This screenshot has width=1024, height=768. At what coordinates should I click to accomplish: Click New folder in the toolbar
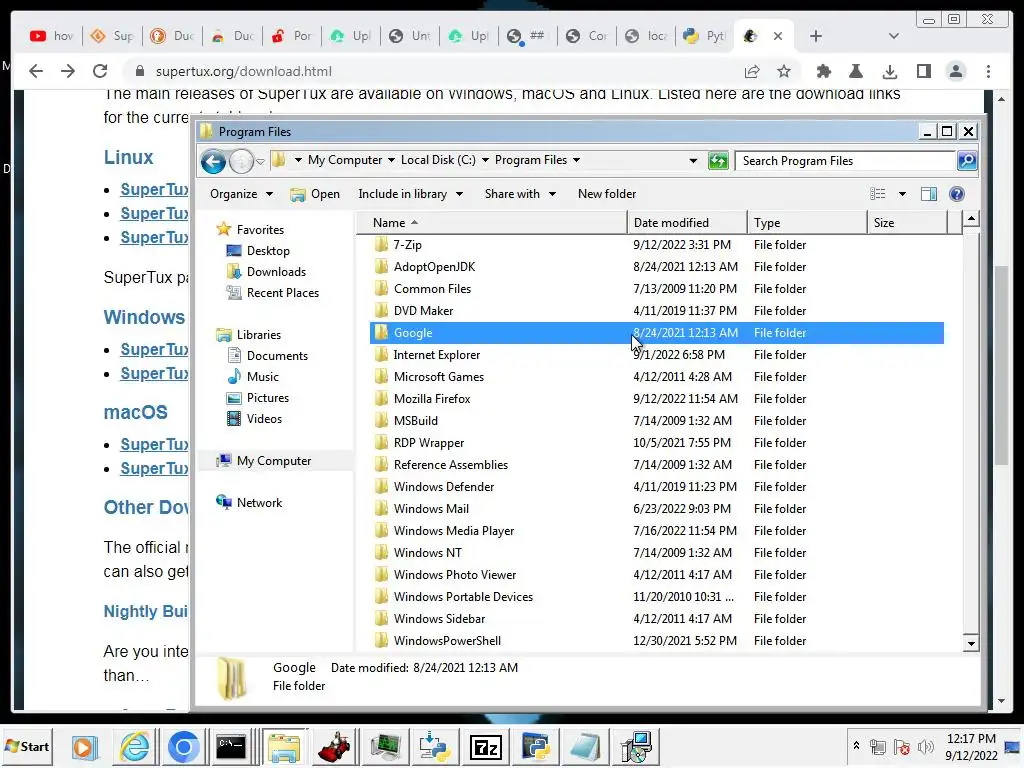[607, 194]
